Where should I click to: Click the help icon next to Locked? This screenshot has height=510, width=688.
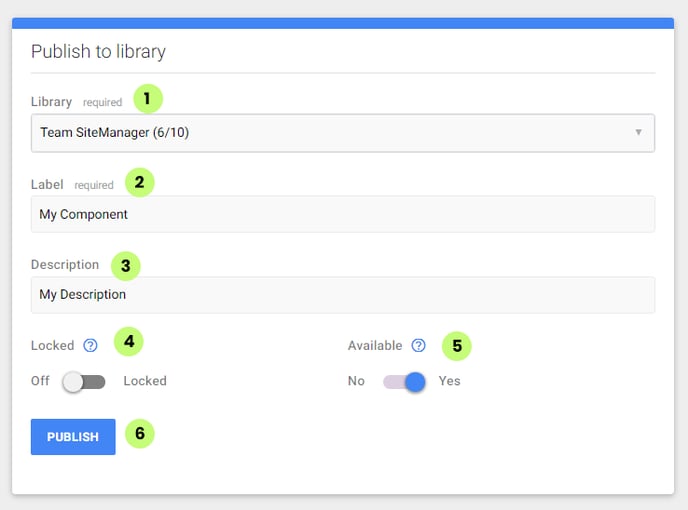[x=90, y=345]
